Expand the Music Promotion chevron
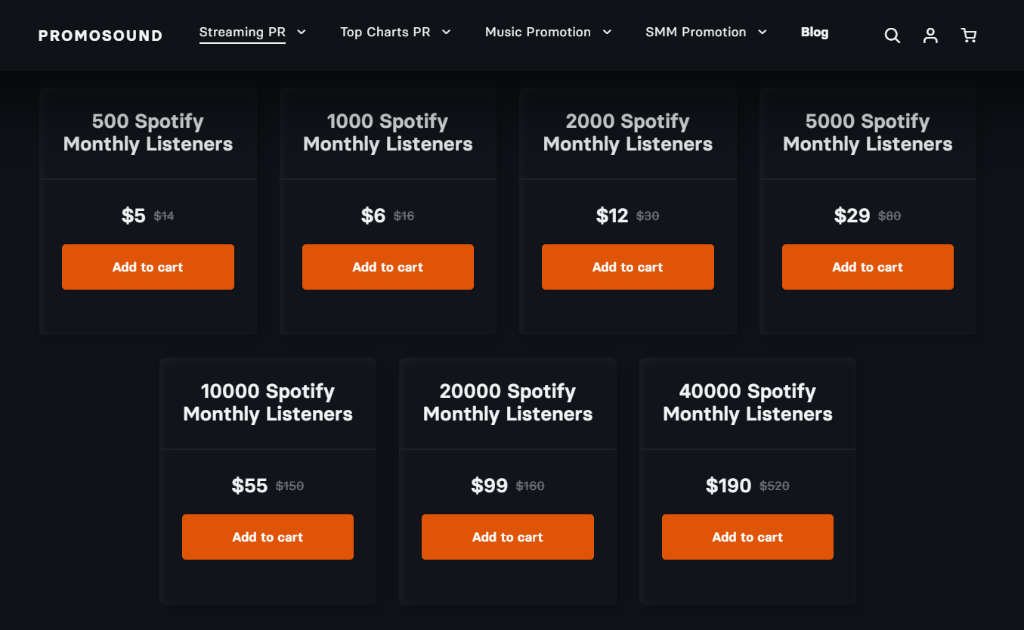The image size is (1024, 630). pos(607,32)
